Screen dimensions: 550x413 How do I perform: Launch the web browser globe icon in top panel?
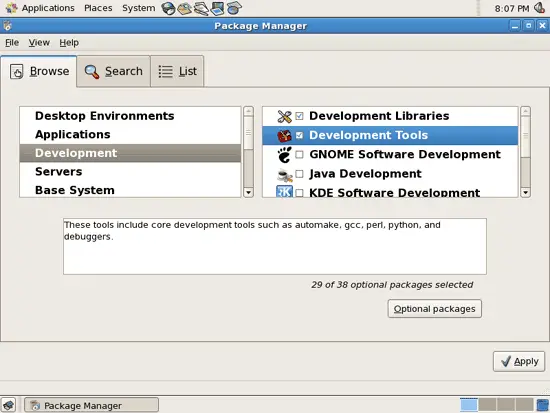pyautogui.click(x=168, y=8)
